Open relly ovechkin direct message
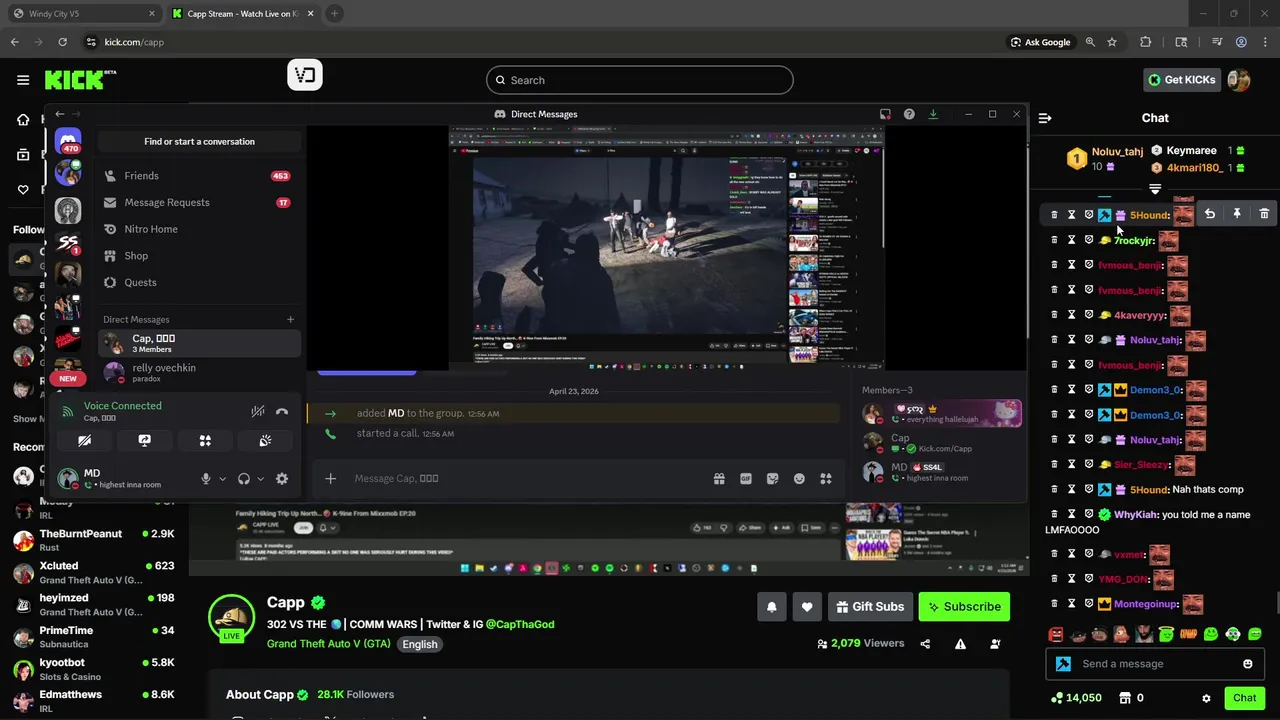The image size is (1280, 720). (x=199, y=373)
